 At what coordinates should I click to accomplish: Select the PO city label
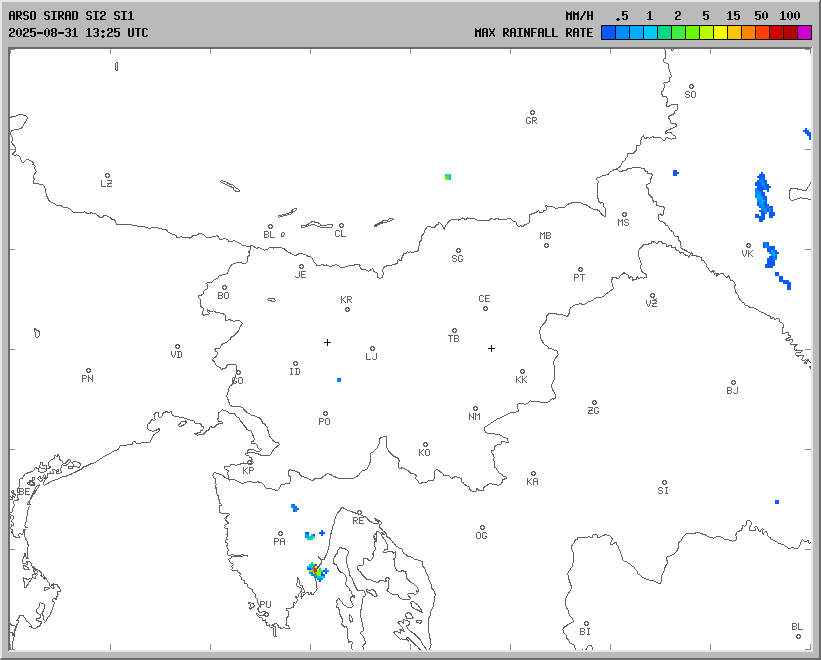click(x=325, y=421)
